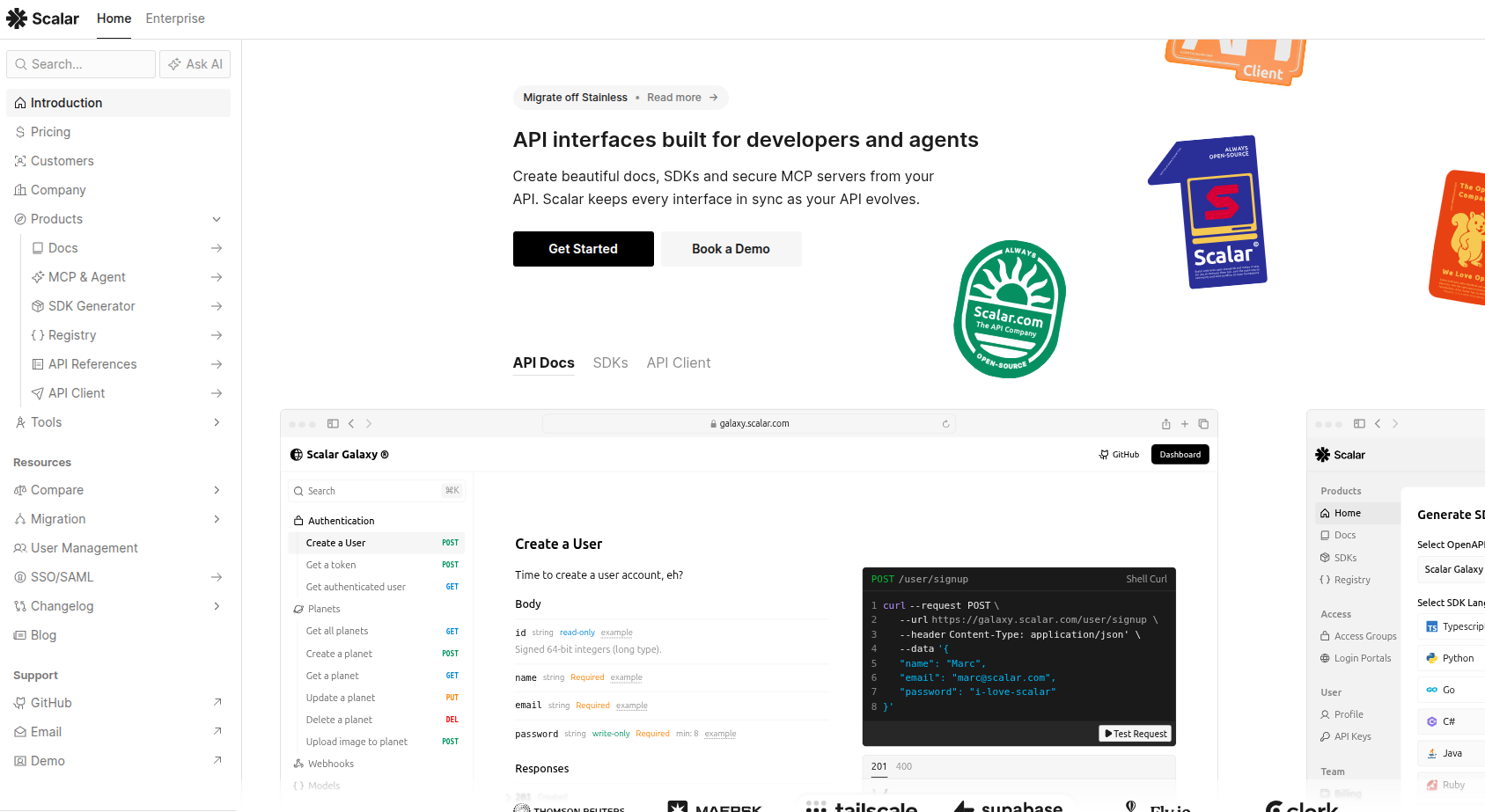The width and height of the screenshot is (1485, 812).
Task: Select Go SDK language option
Action: pyautogui.click(x=1451, y=690)
